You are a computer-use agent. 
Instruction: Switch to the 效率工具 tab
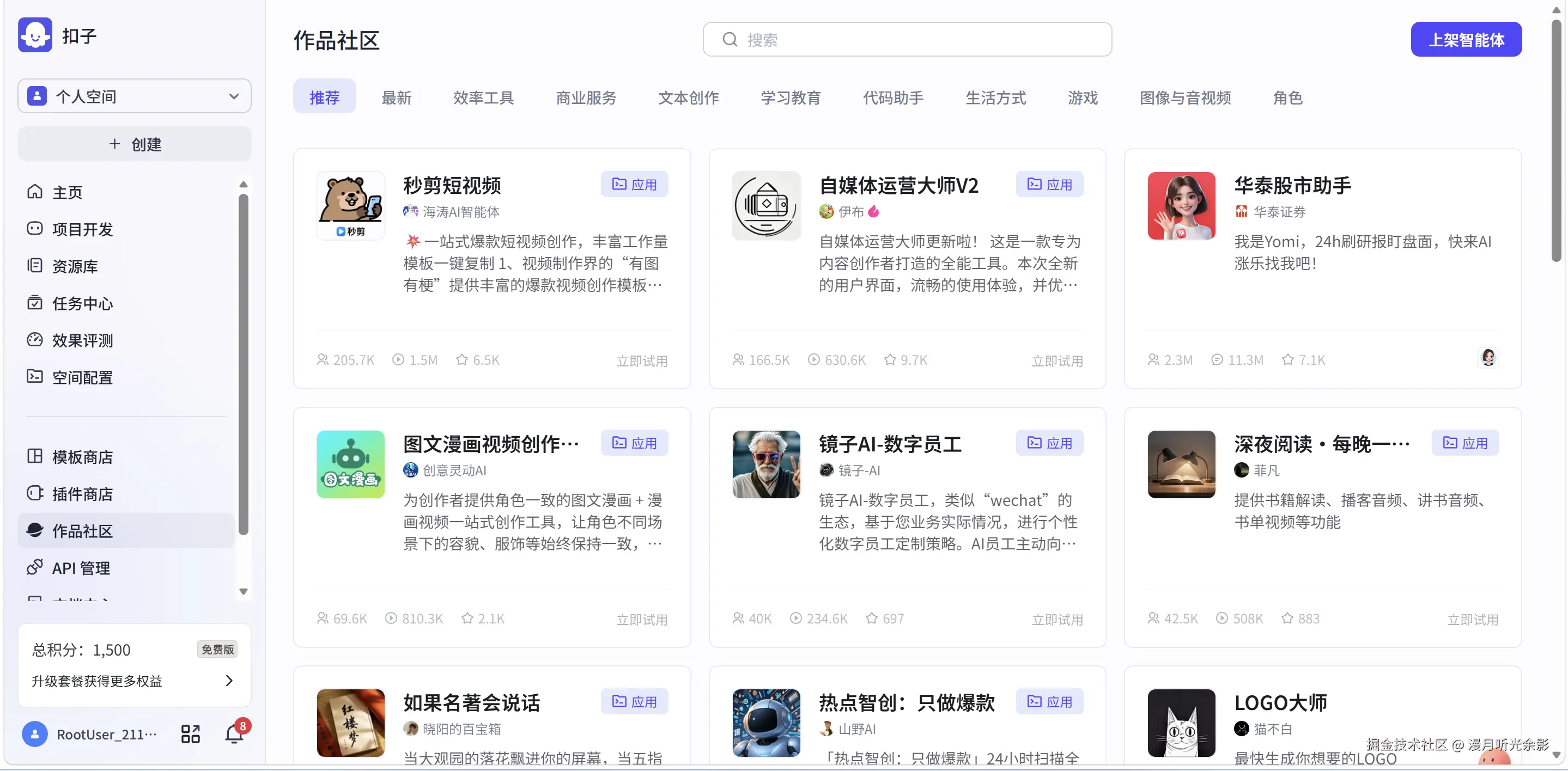coord(483,97)
